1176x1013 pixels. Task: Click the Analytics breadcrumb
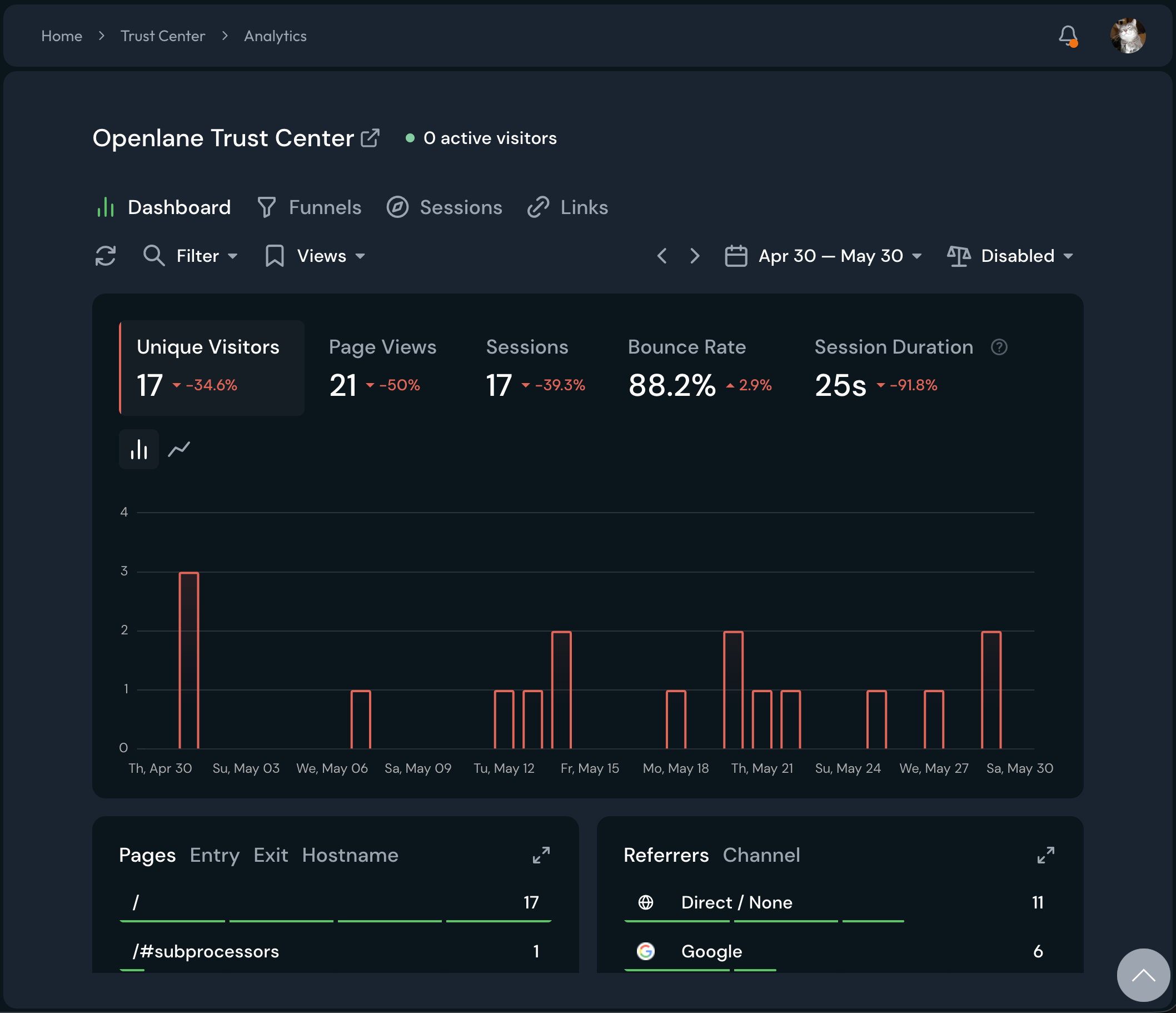pos(275,36)
